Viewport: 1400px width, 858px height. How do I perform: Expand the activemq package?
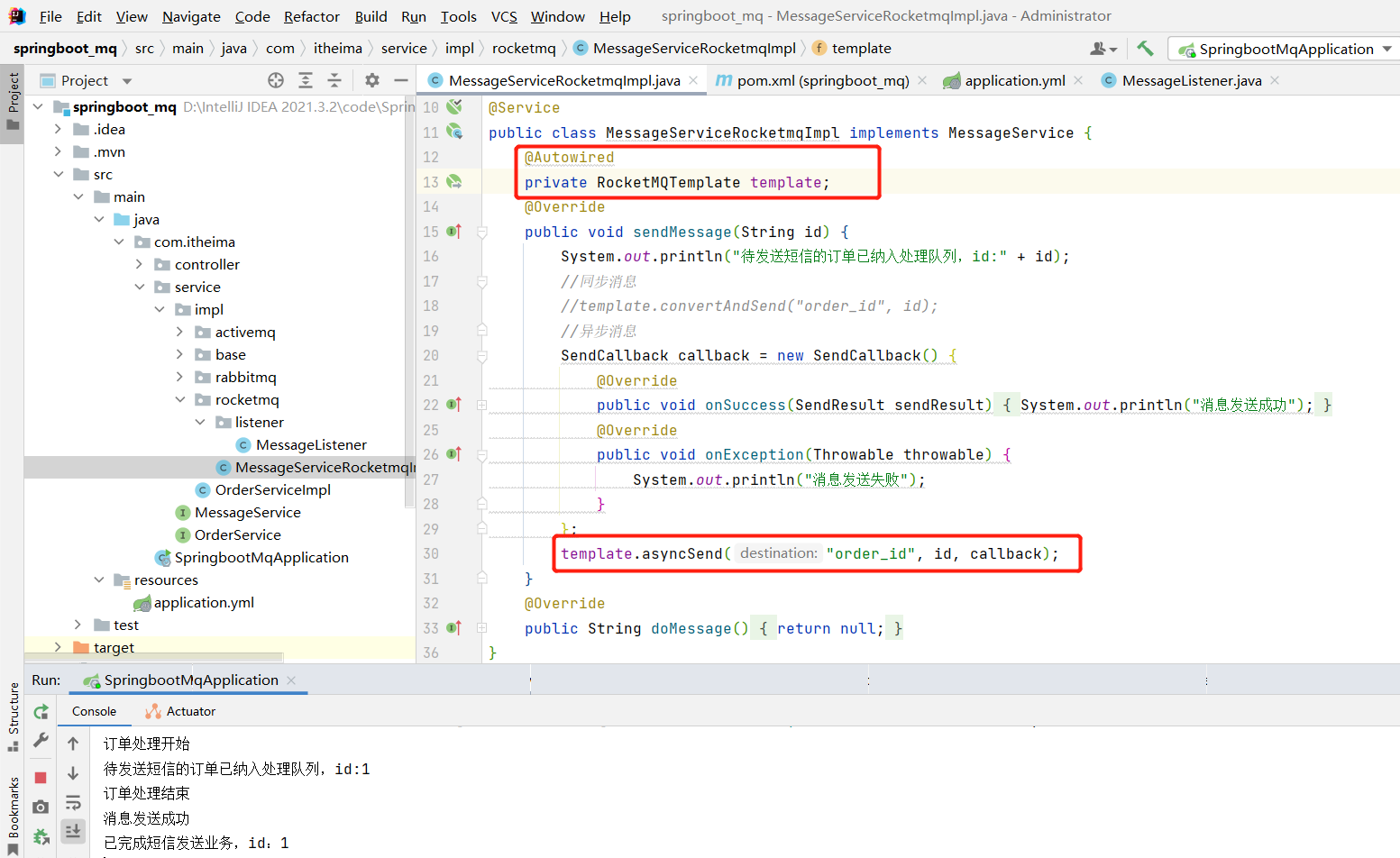[x=179, y=332]
